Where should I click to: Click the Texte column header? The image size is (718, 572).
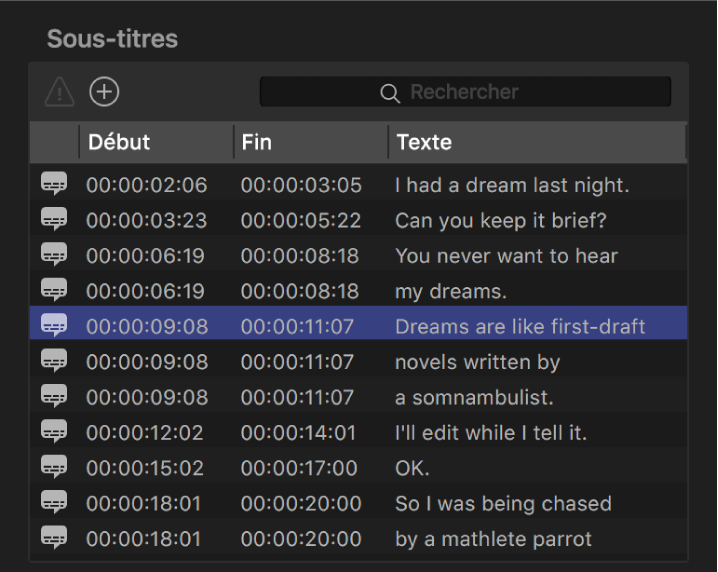(x=424, y=142)
